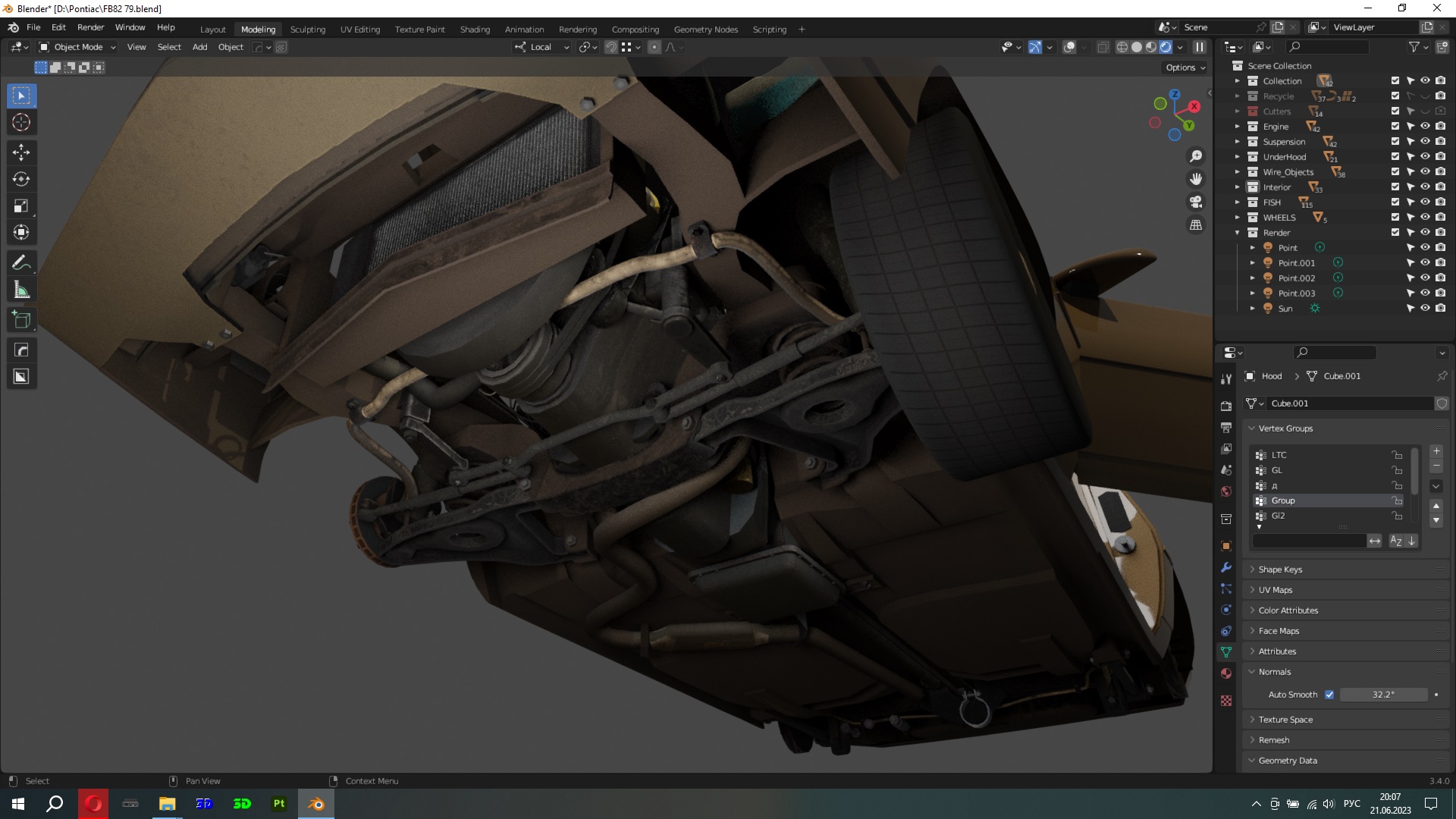1456x819 pixels.
Task: Select the Annotate pencil tool
Action: tap(21, 263)
